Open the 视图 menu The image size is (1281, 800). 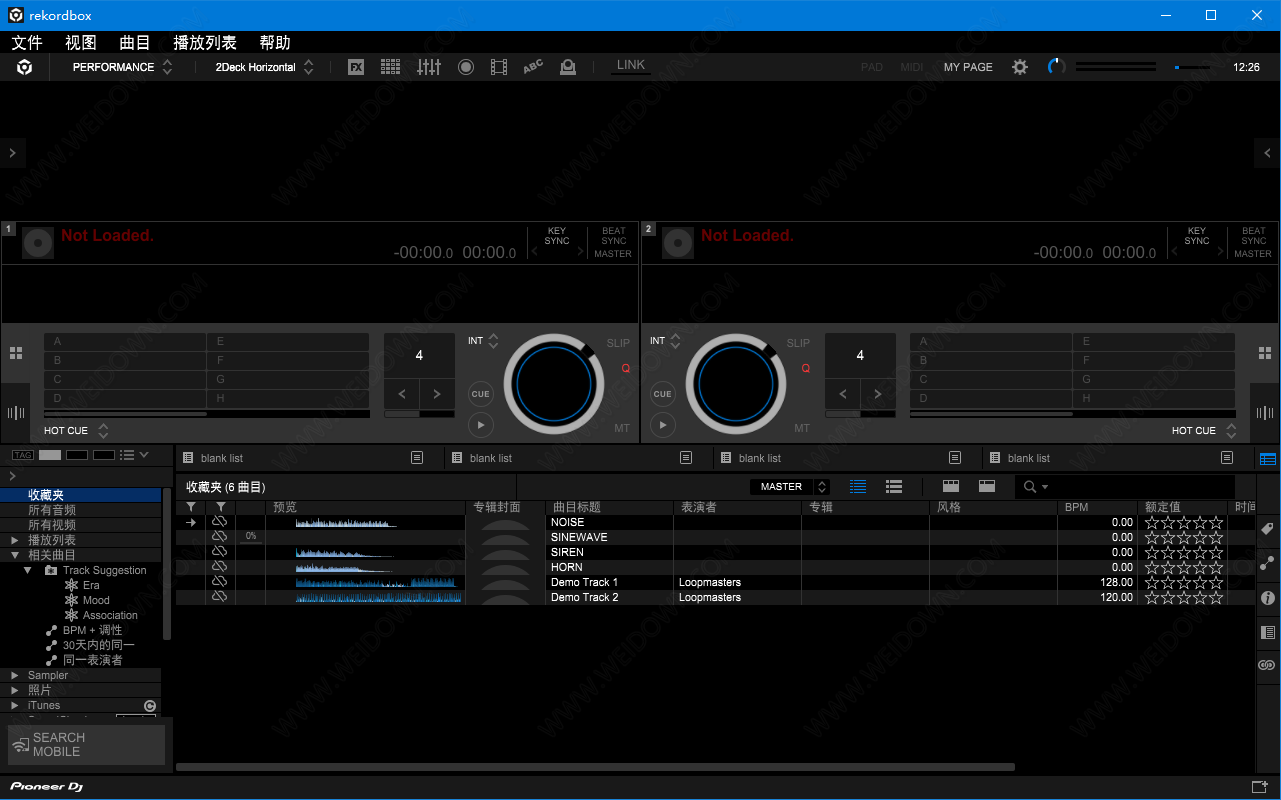coord(81,42)
